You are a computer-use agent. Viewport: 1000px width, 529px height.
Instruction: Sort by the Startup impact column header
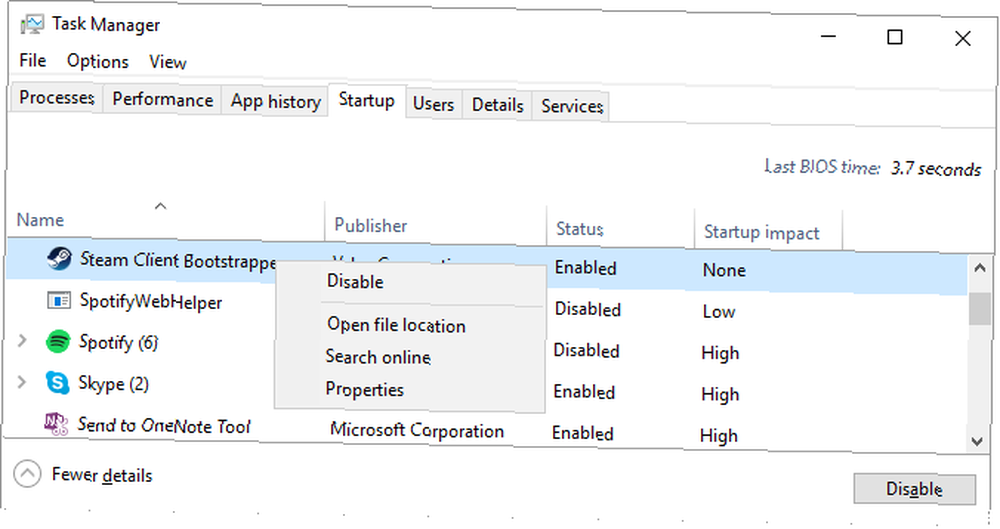(761, 232)
